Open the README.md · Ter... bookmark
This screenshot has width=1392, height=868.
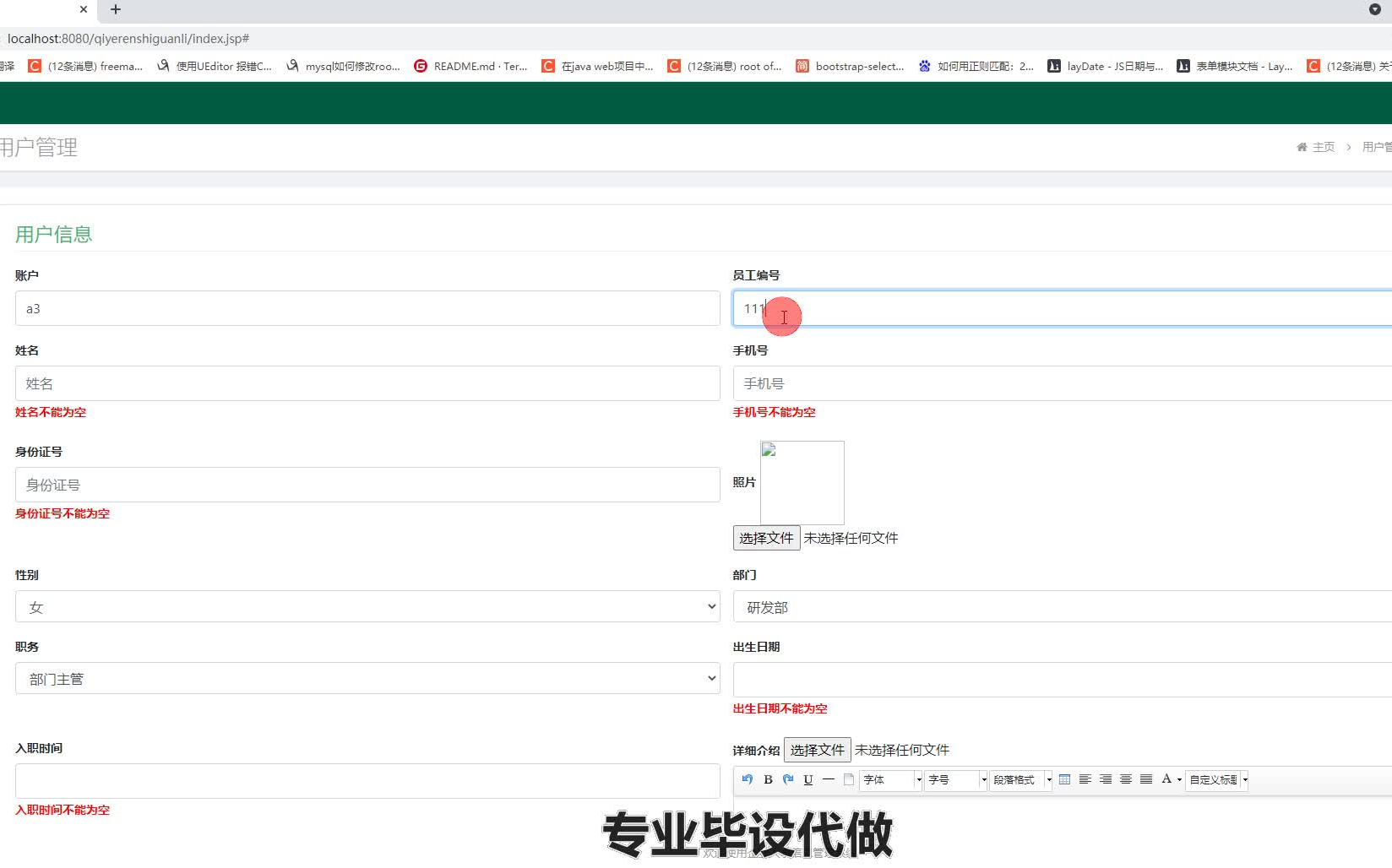point(471,66)
